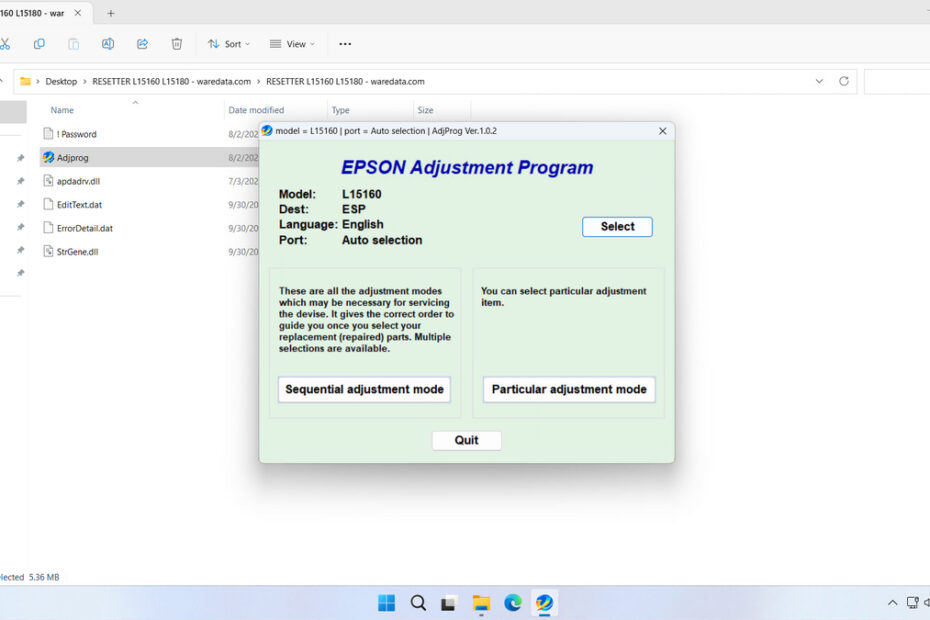Click the Copy icon in Explorer toolbar
Viewport: 930px width, 620px height.
(x=39, y=44)
